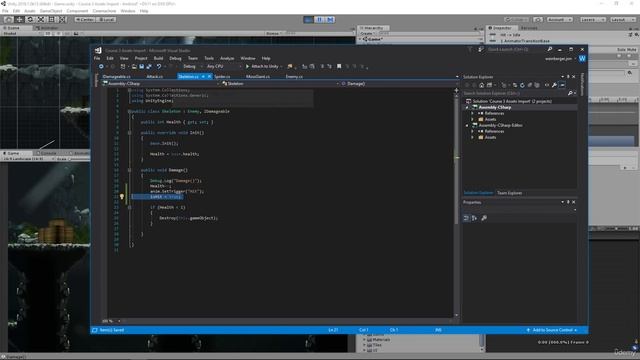Click the bookmark toolbar icon

point(339,66)
